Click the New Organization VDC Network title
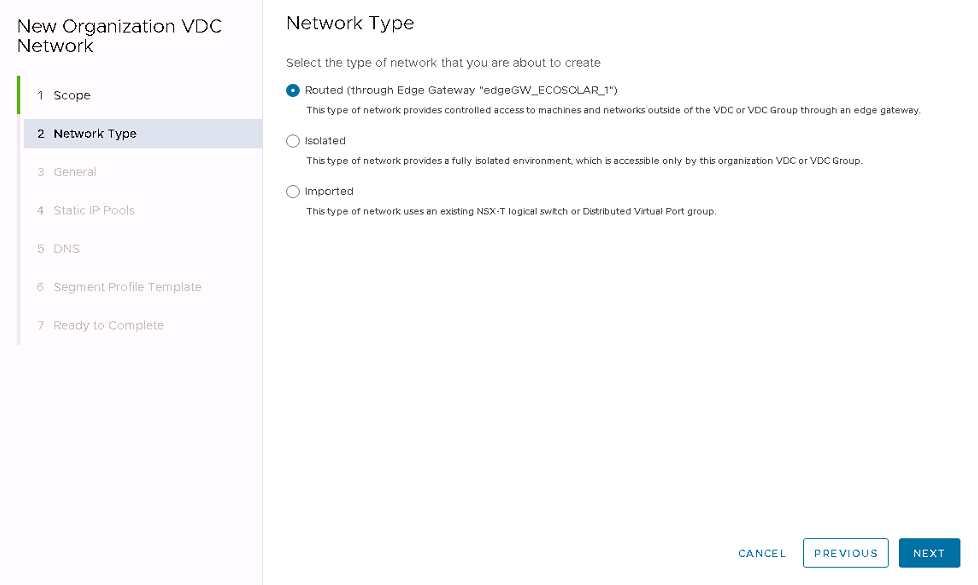 [x=119, y=36]
